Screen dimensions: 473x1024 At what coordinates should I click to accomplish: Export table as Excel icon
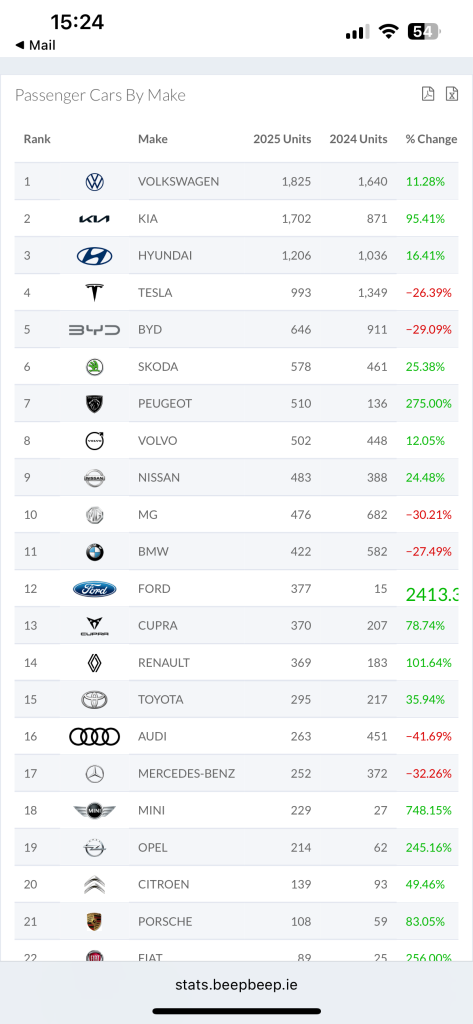tap(451, 94)
